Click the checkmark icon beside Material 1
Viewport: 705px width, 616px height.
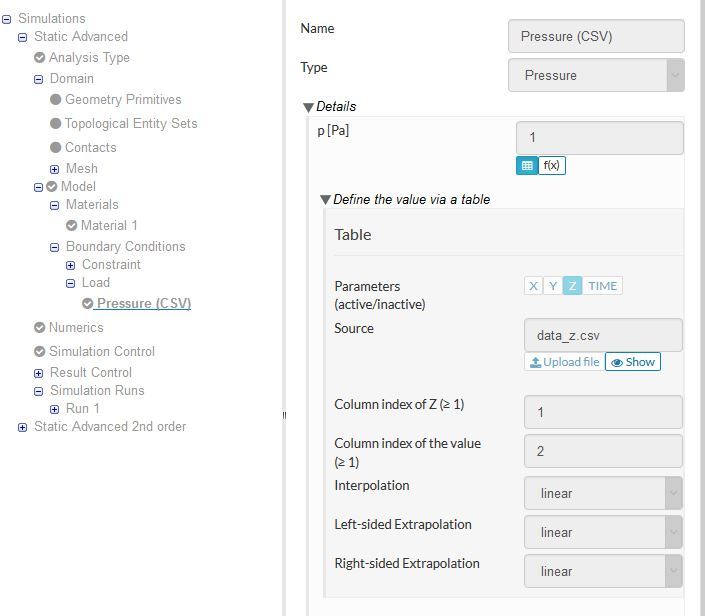point(72,225)
